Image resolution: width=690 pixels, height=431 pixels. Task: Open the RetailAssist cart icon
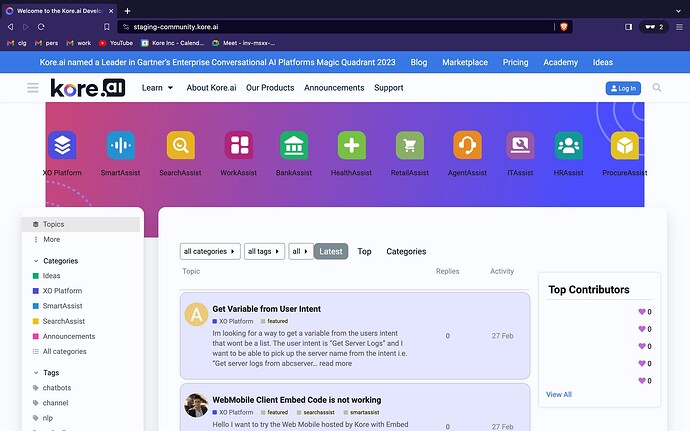410,145
